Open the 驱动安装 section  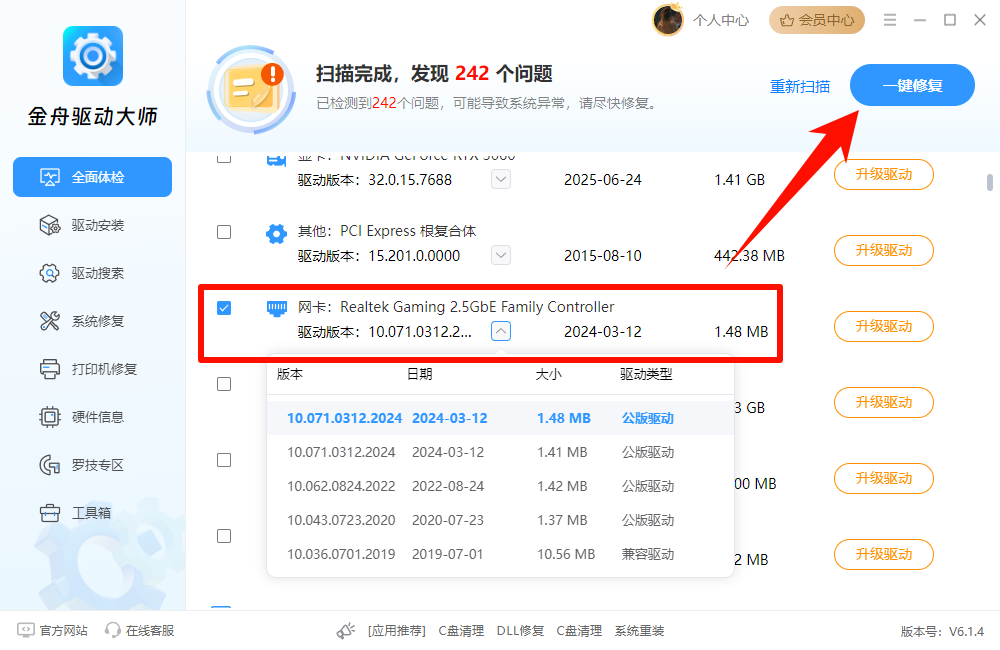[x=92, y=225]
